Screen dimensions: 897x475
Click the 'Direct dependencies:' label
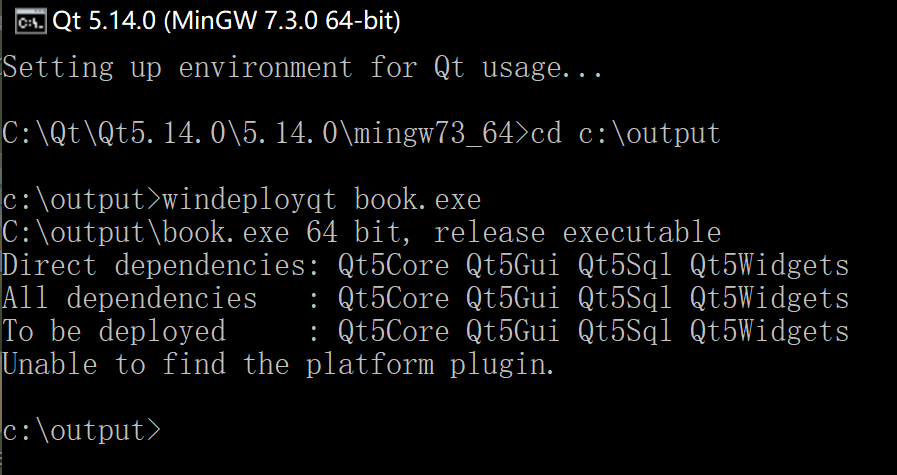[x=161, y=266]
